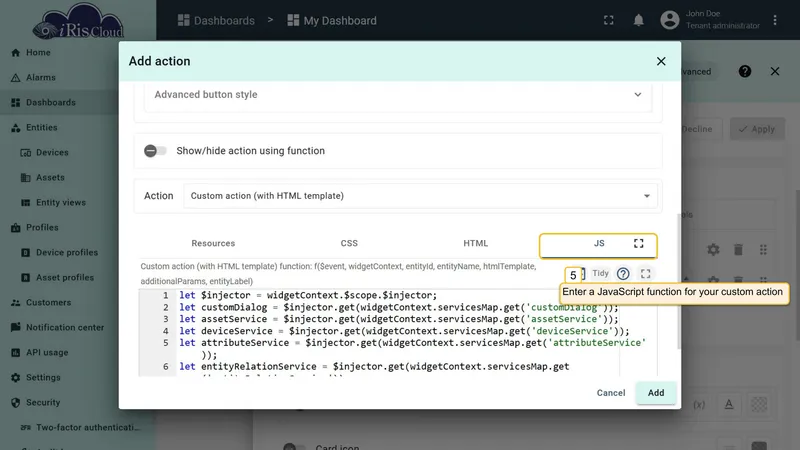Expand JS tab editor to fullscreen
This screenshot has height=450, width=800.
click(x=638, y=243)
